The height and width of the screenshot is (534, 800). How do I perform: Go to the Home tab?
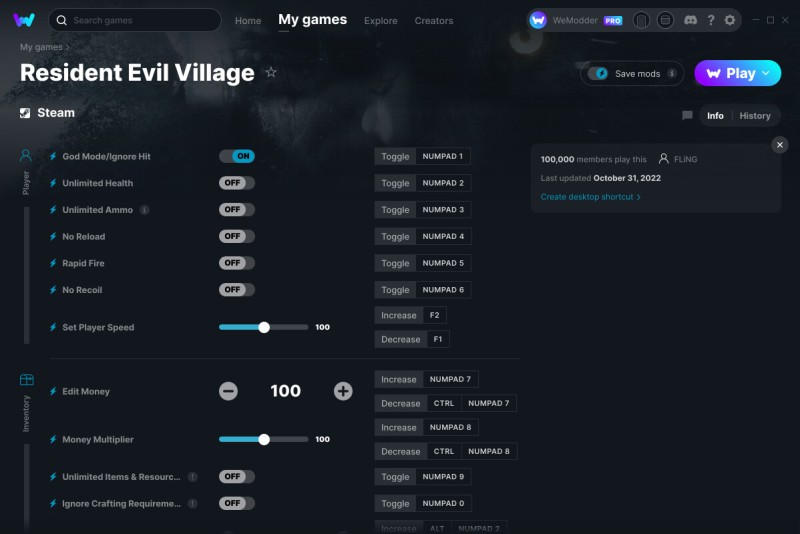coord(248,21)
